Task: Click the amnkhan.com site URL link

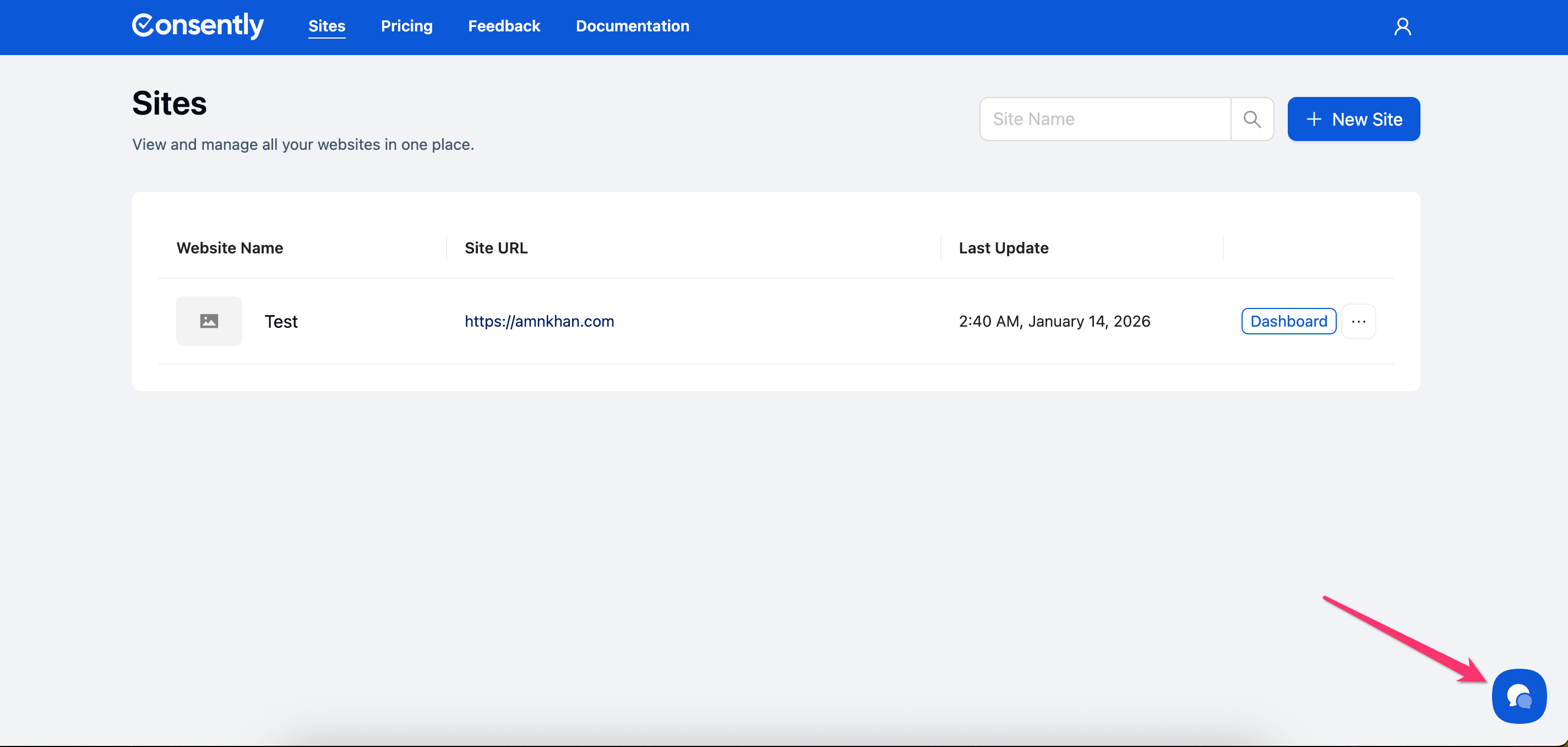Action: click(538, 321)
